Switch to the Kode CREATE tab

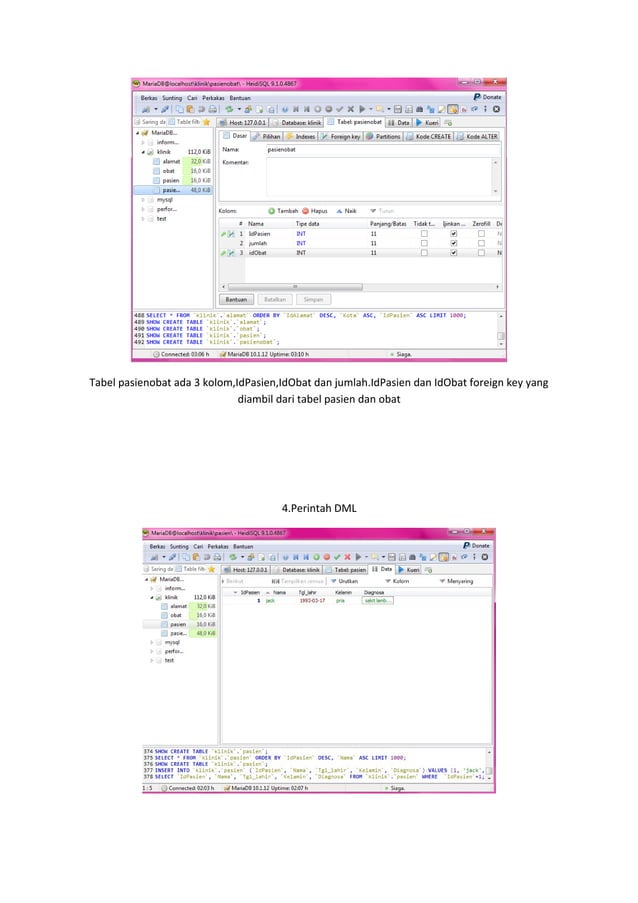pyautogui.click(x=429, y=136)
